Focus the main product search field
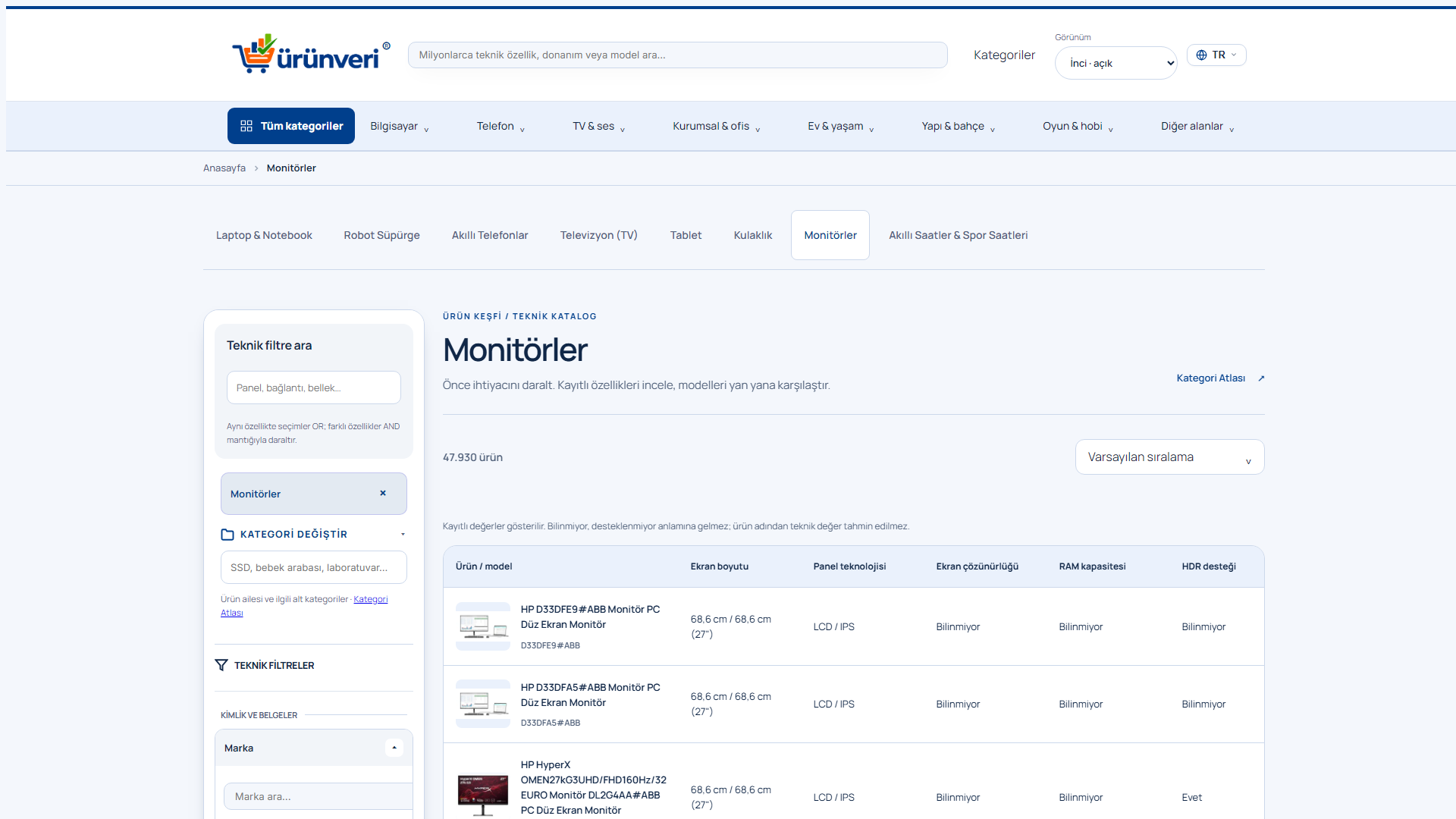Image resolution: width=1456 pixels, height=819 pixels. coord(677,55)
